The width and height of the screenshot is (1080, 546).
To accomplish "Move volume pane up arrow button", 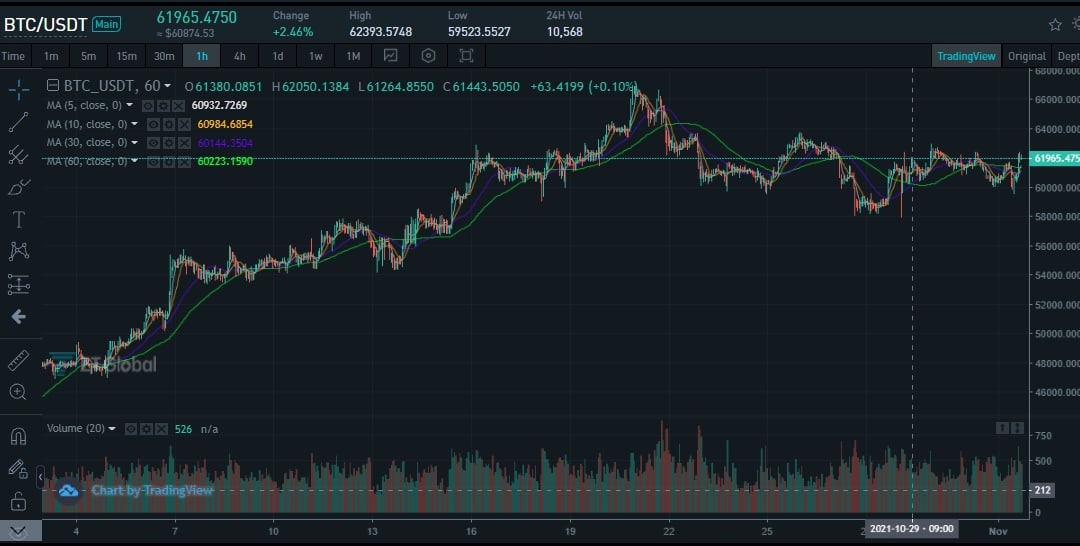I will 1003,428.
